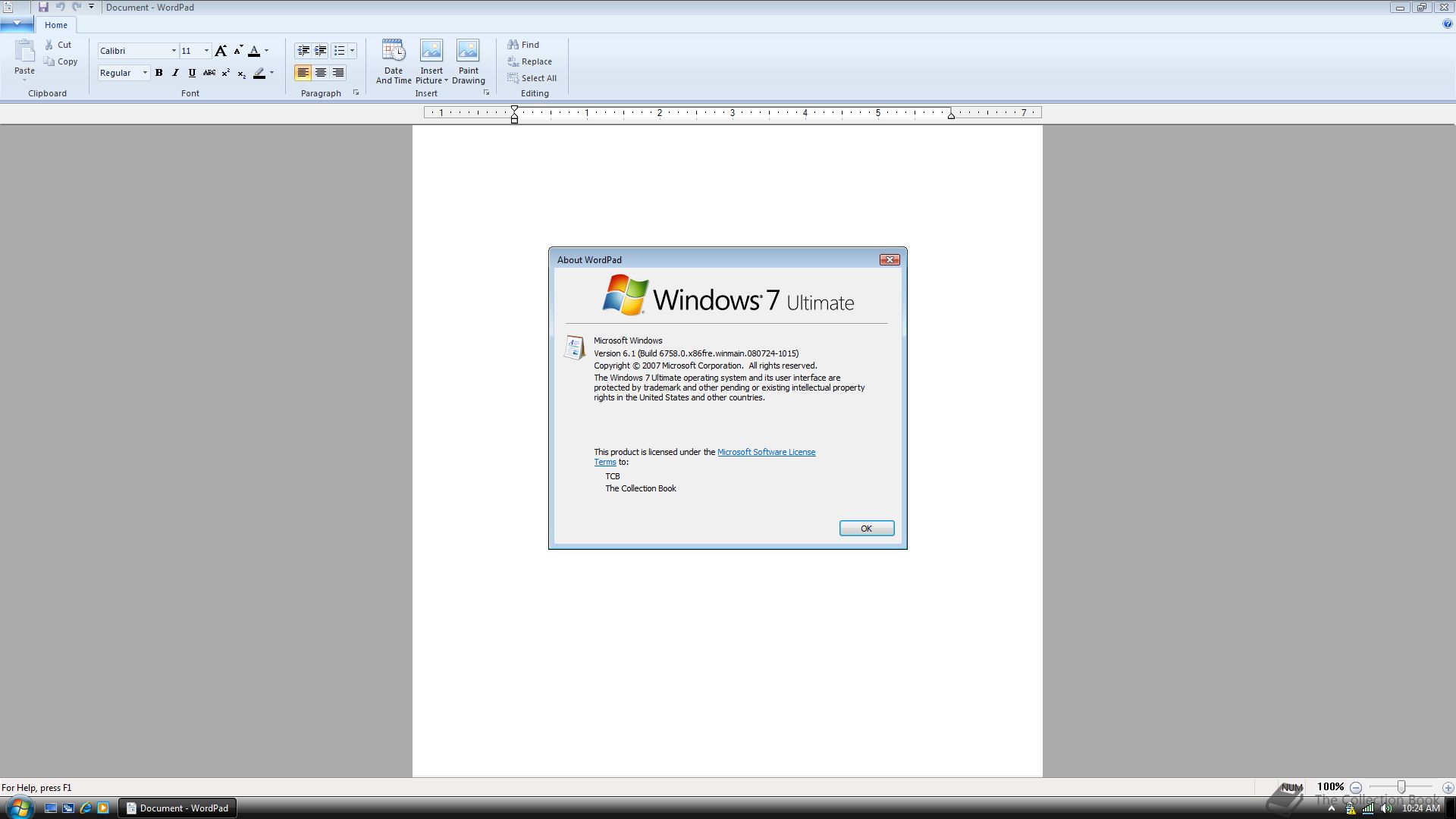1456x819 pixels.
Task: Expand highlight color dropdown arrow
Action: pyautogui.click(x=272, y=73)
